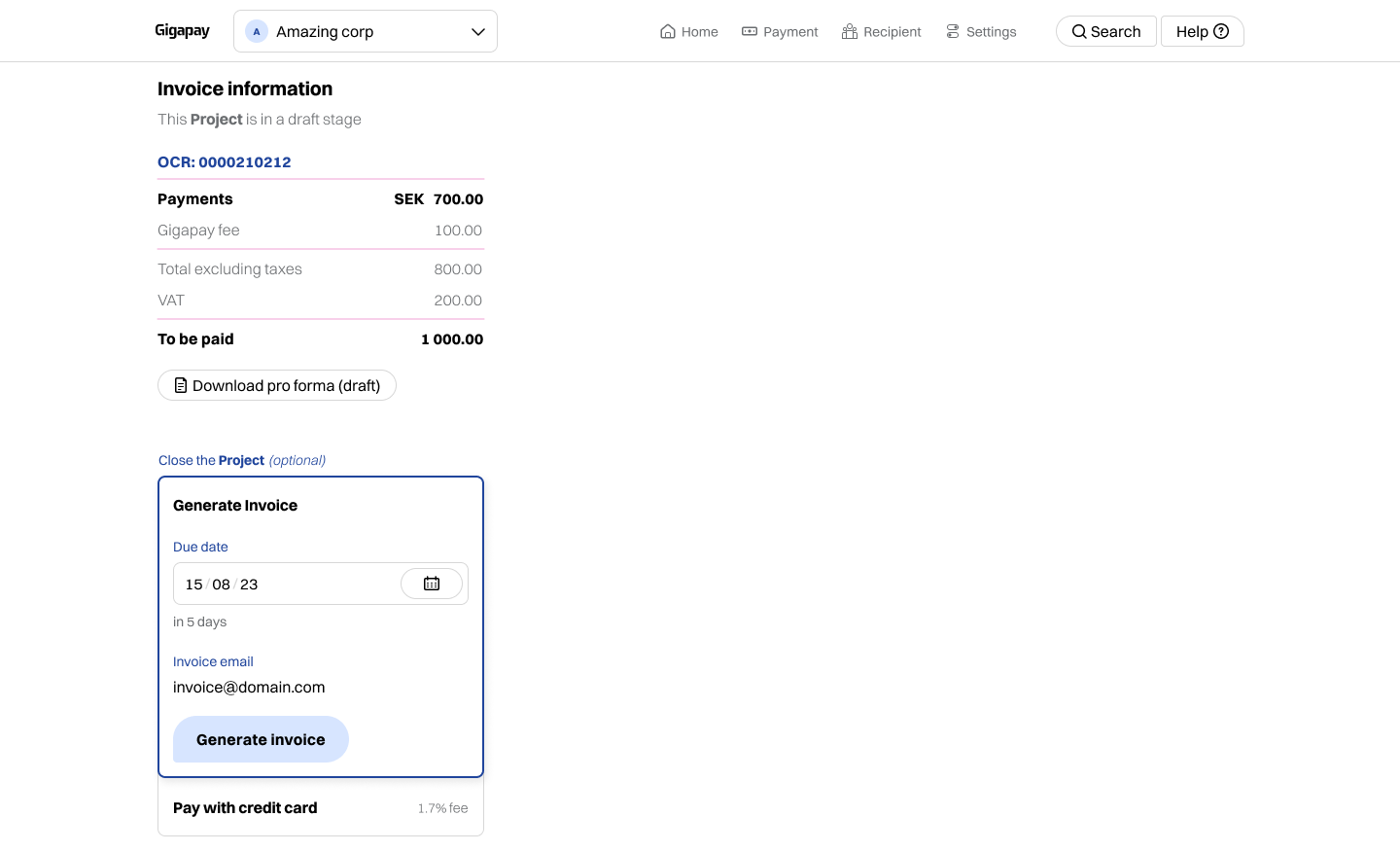The image size is (1400, 852).
Task: Expand the Pay with credit card option
Action: tap(320, 808)
